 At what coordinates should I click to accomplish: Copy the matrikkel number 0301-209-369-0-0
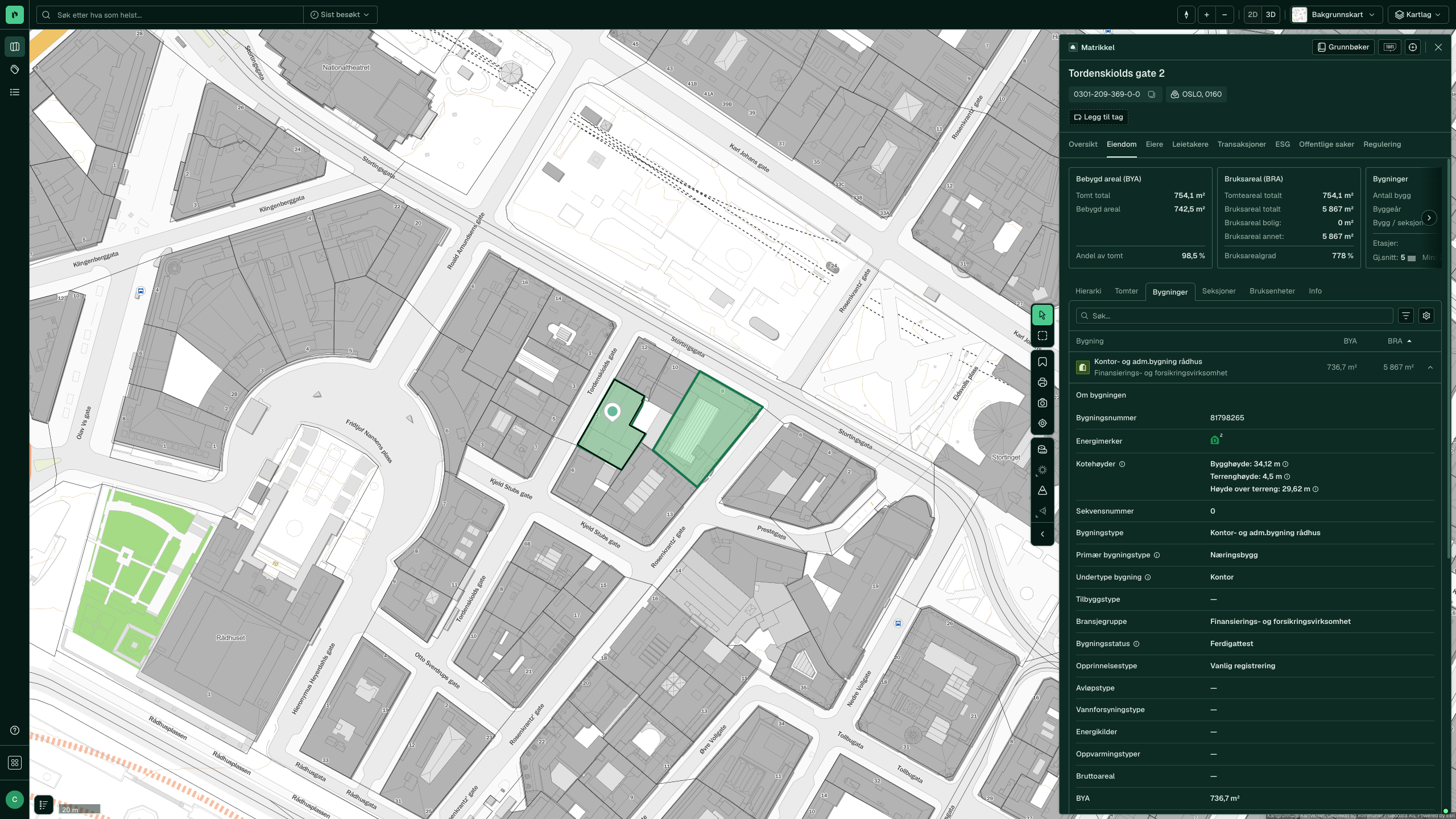click(x=1151, y=94)
